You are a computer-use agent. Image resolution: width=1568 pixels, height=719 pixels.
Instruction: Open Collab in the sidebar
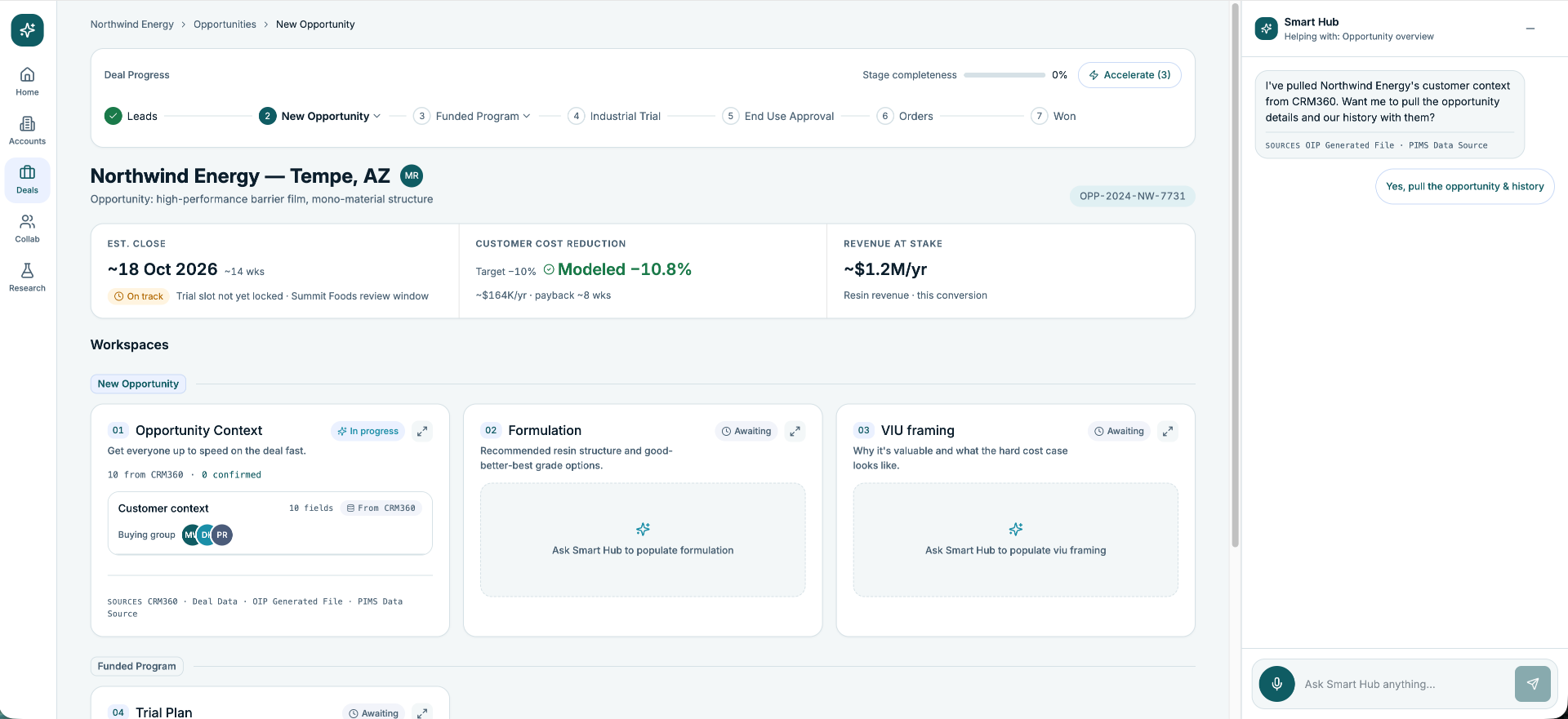point(27,229)
